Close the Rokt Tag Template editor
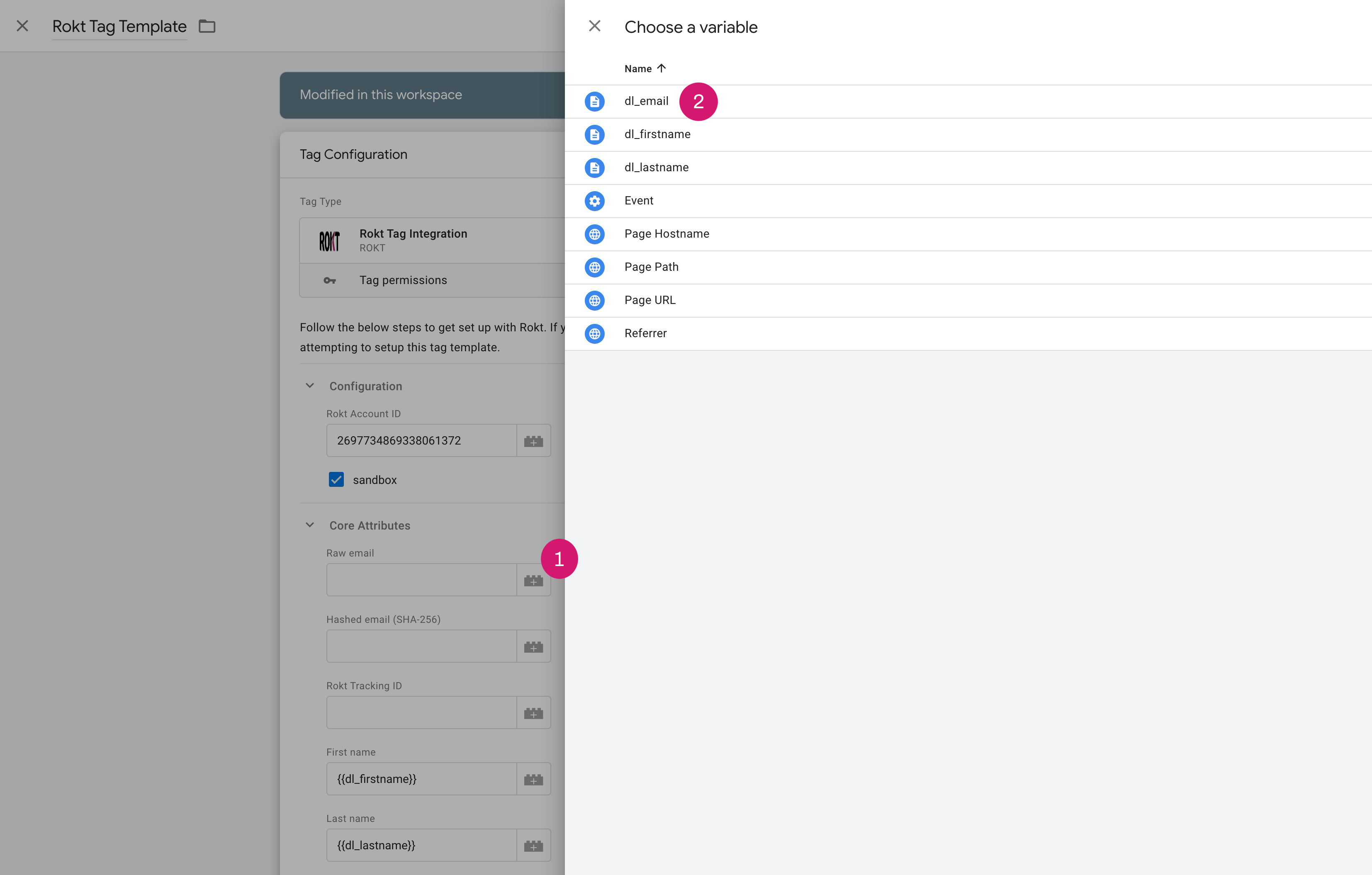Viewport: 1372px width, 875px height. click(22, 26)
